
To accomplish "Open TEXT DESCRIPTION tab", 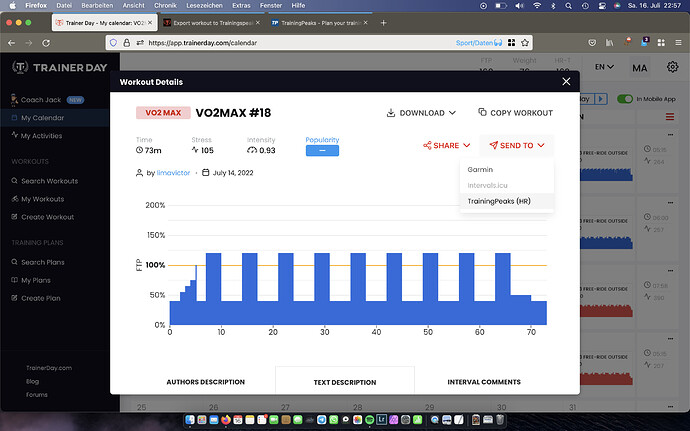I will pos(345,382).
